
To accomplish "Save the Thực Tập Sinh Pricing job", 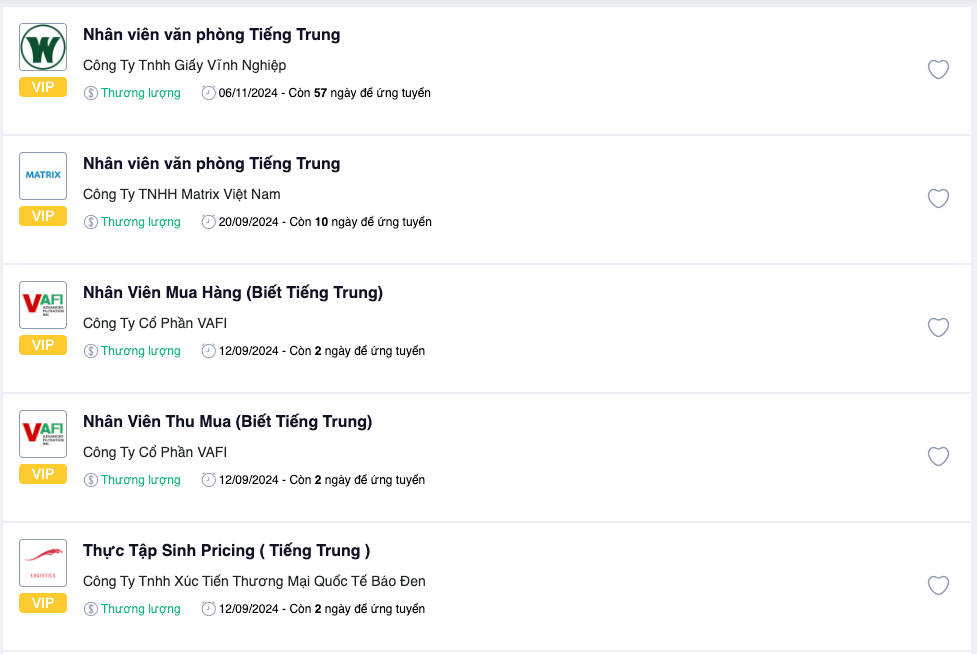I will pyautogui.click(x=938, y=585).
